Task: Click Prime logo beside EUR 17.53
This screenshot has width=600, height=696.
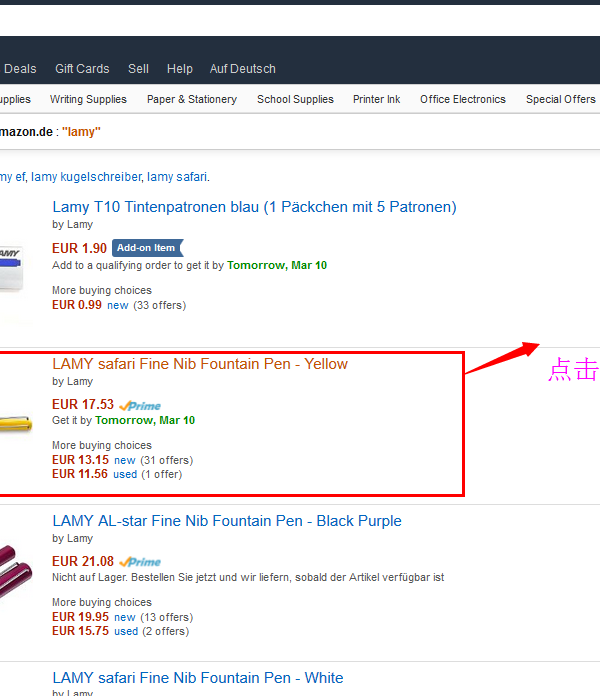Action: pyautogui.click(x=140, y=405)
